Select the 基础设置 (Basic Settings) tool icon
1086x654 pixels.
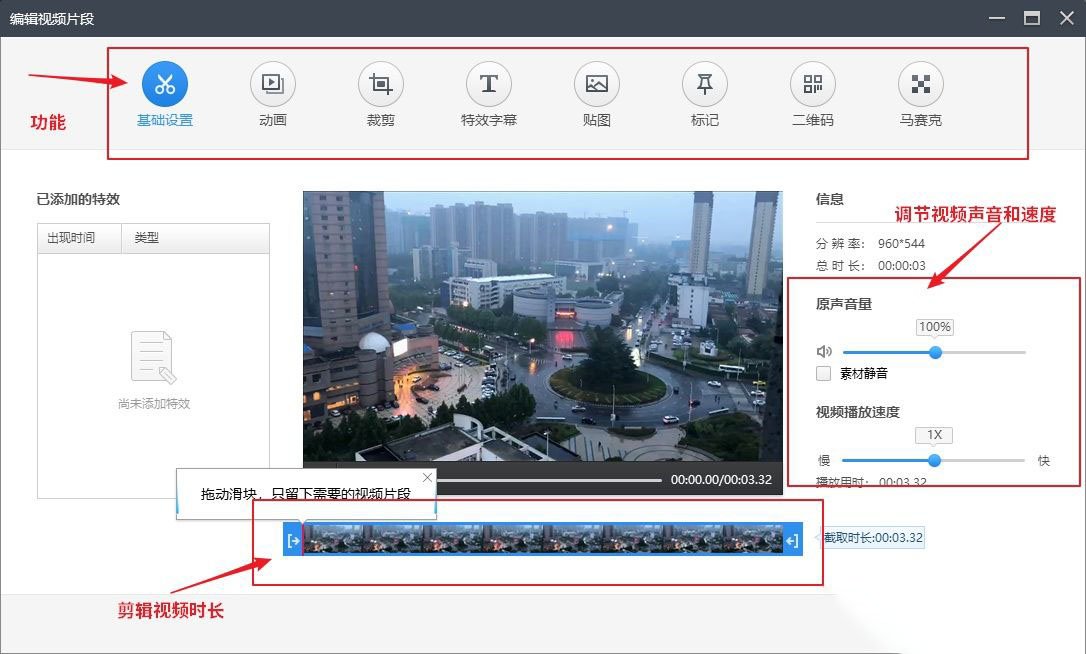point(164,85)
